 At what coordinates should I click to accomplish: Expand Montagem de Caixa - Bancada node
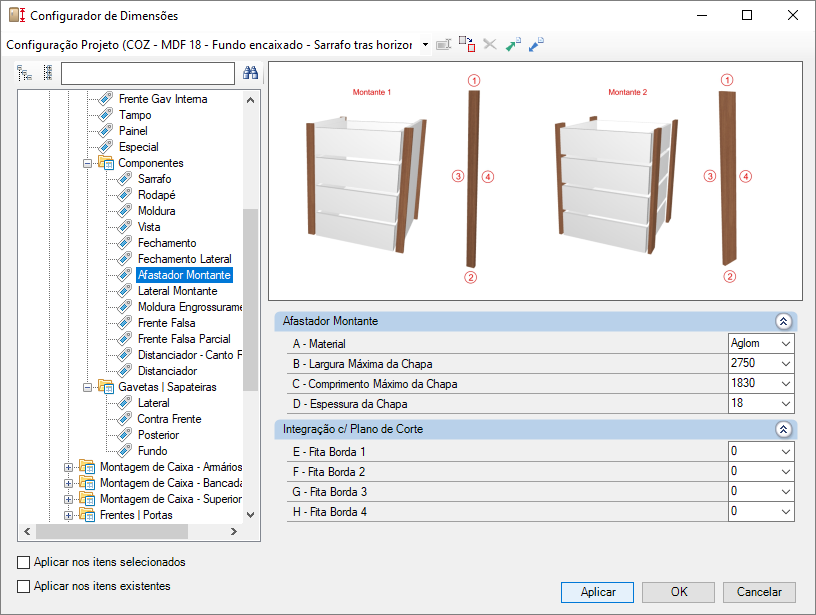click(x=68, y=483)
